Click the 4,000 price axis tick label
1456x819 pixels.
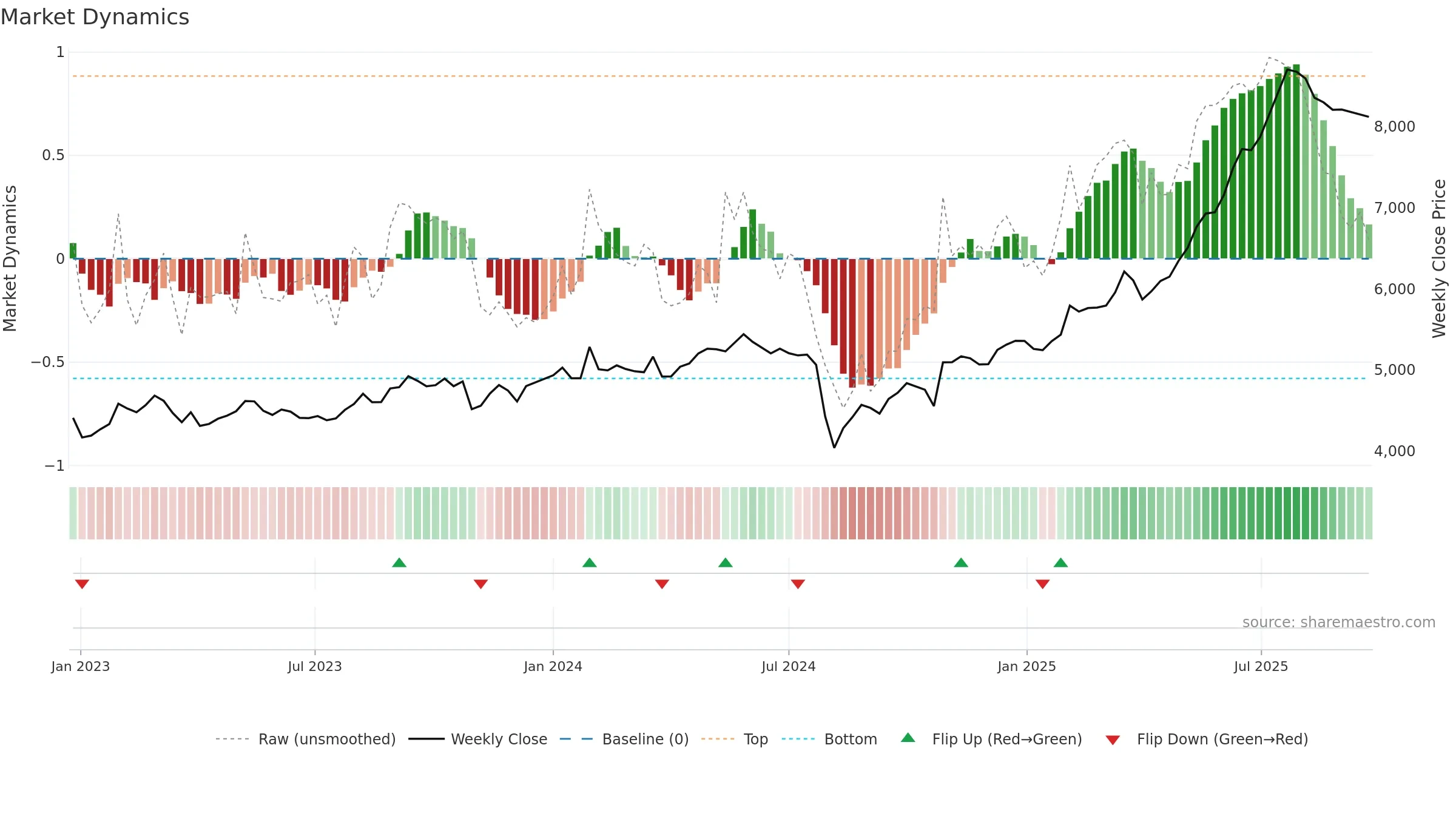[x=1395, y=451]
